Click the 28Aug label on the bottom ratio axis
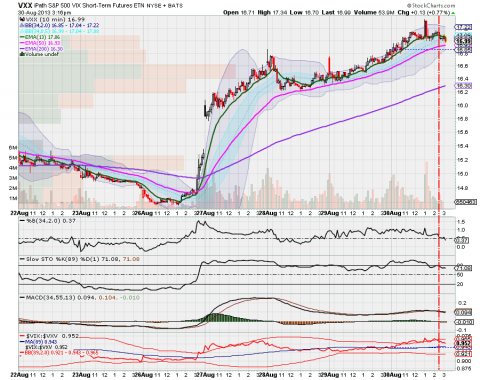This screenshot has width=480, height=380. [x=268, y=375]
